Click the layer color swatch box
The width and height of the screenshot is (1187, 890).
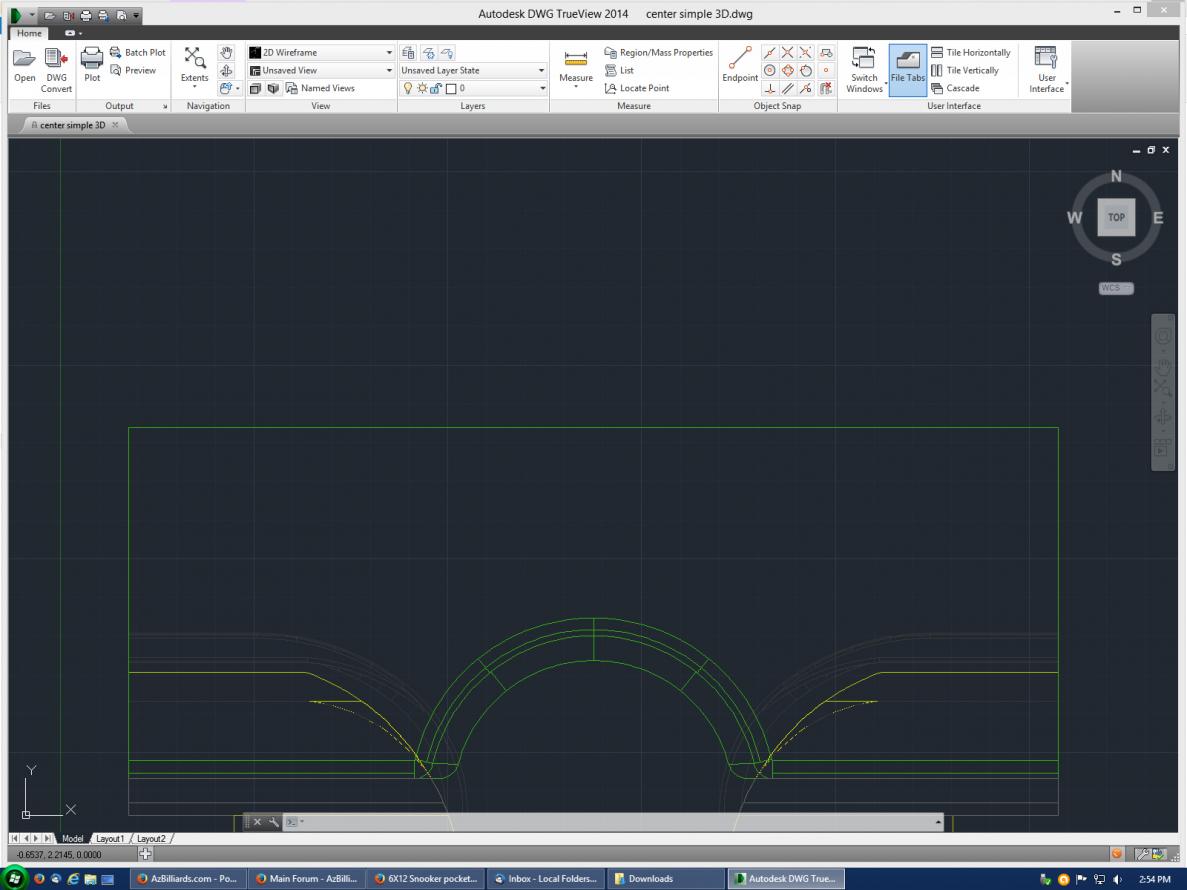pos(452,88)
